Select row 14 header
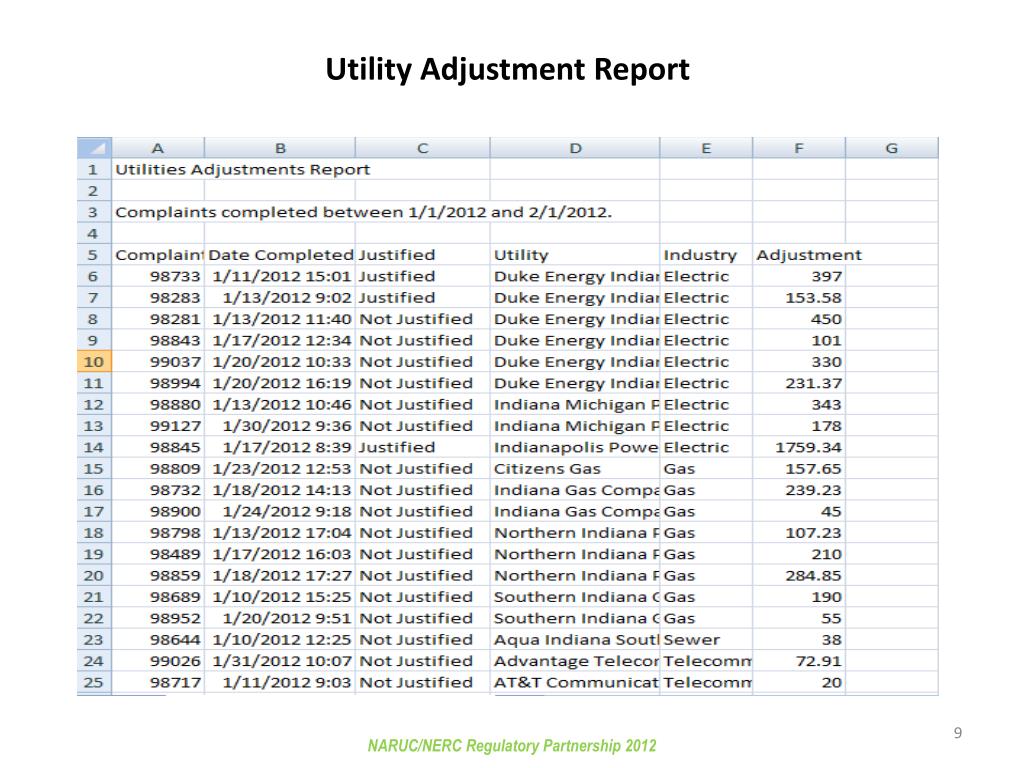 94,447
